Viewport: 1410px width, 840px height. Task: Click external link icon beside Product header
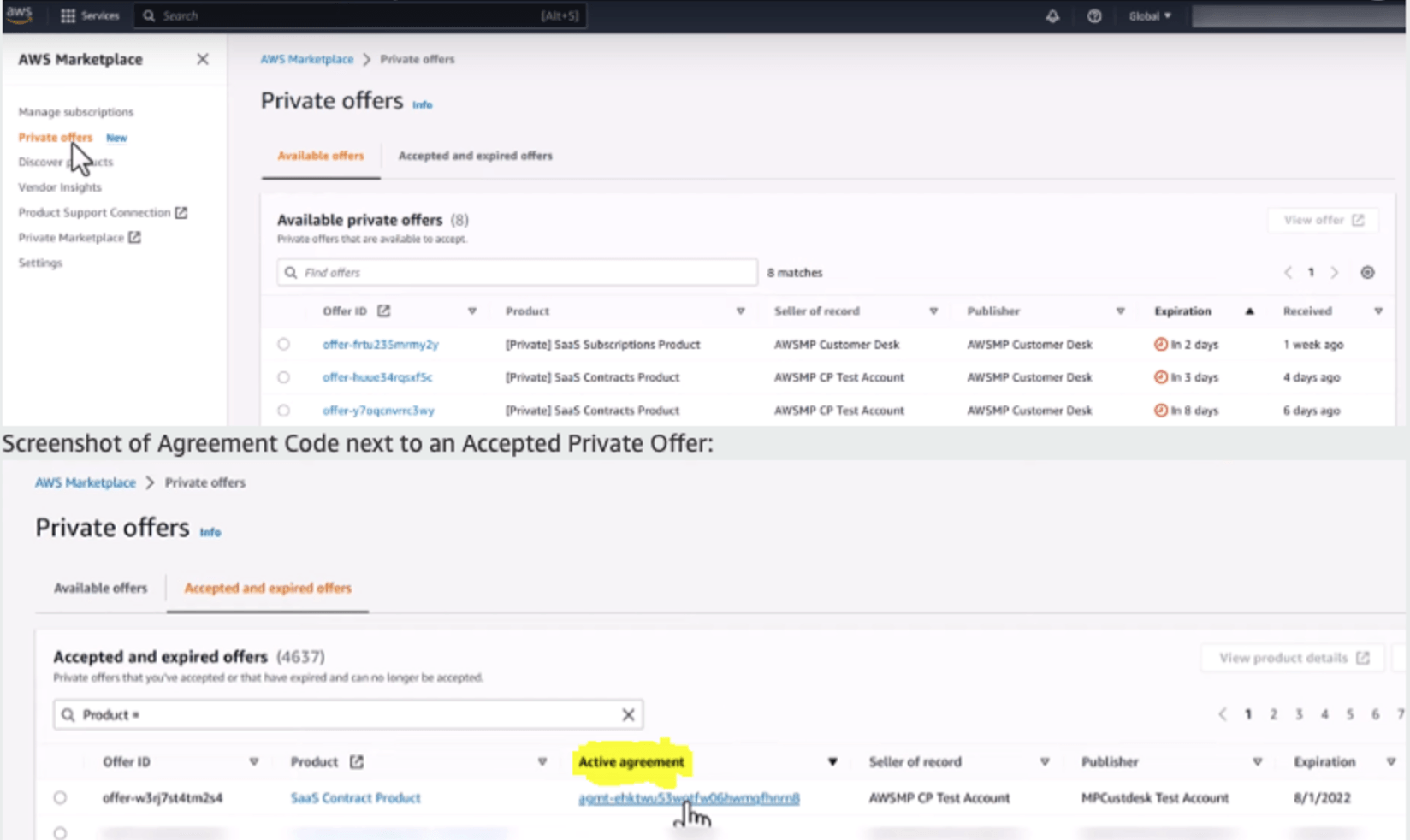357,761
